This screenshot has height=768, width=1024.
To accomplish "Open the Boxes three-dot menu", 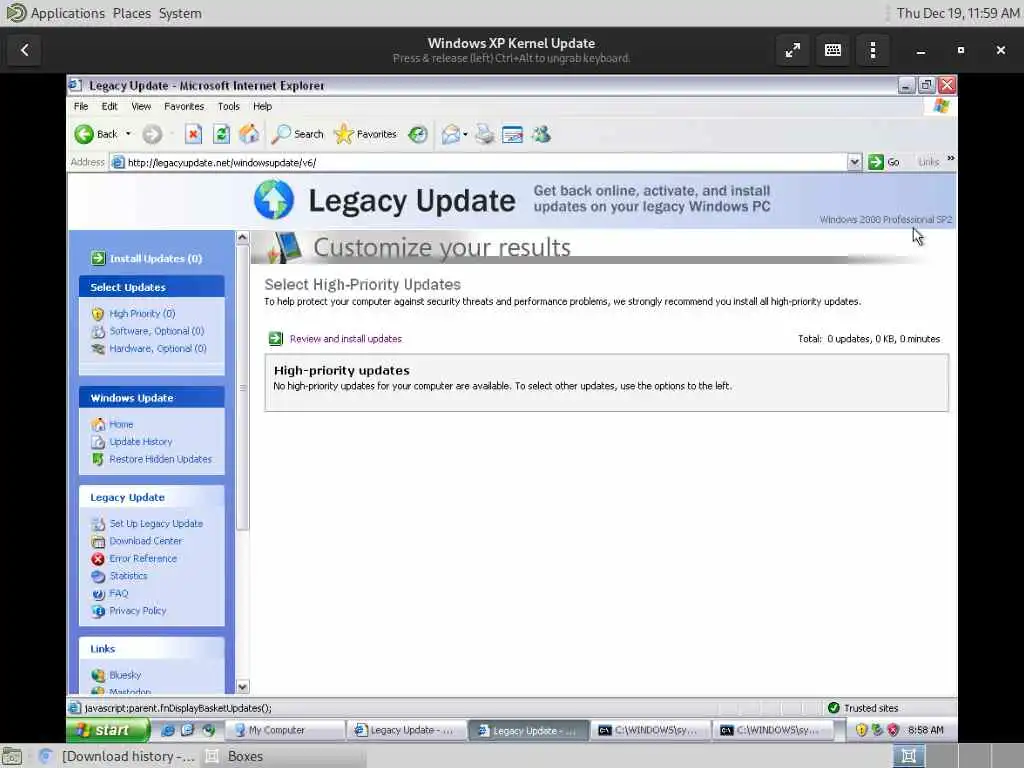I will (873, 50).
